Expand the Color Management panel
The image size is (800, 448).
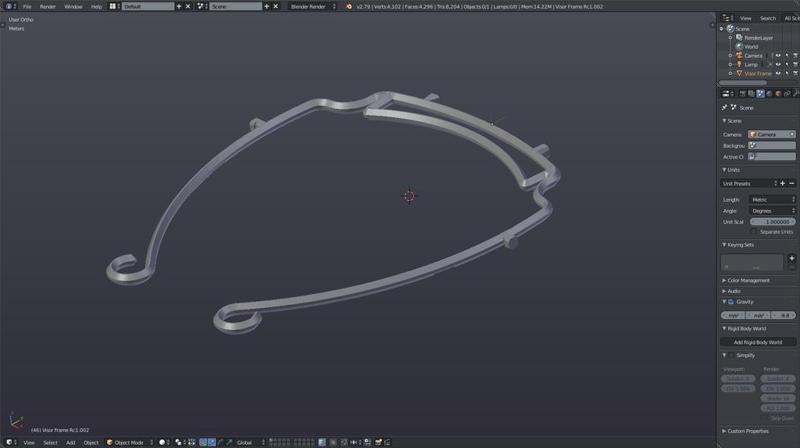point(748,280)
